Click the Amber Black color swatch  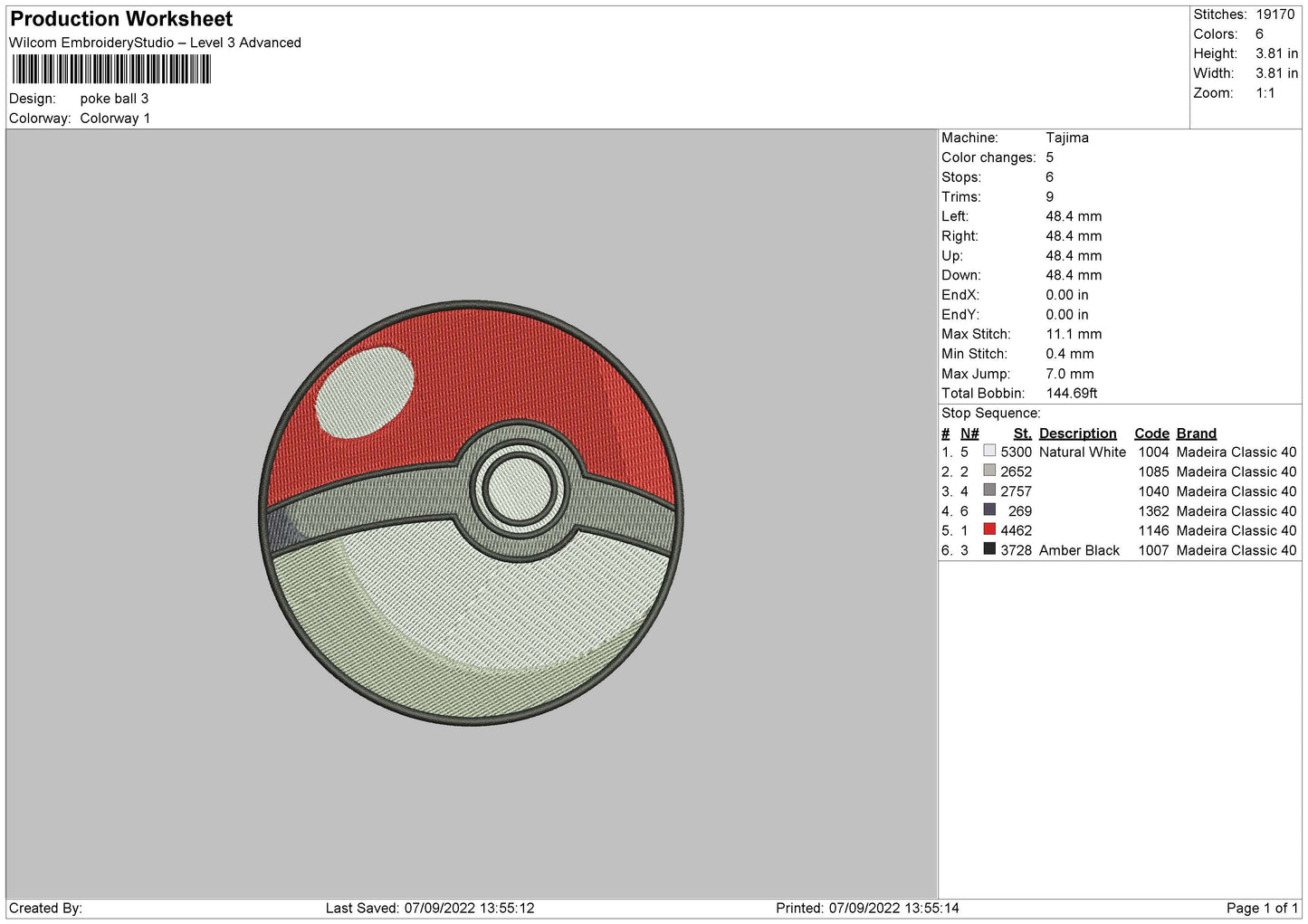[989, 549]
